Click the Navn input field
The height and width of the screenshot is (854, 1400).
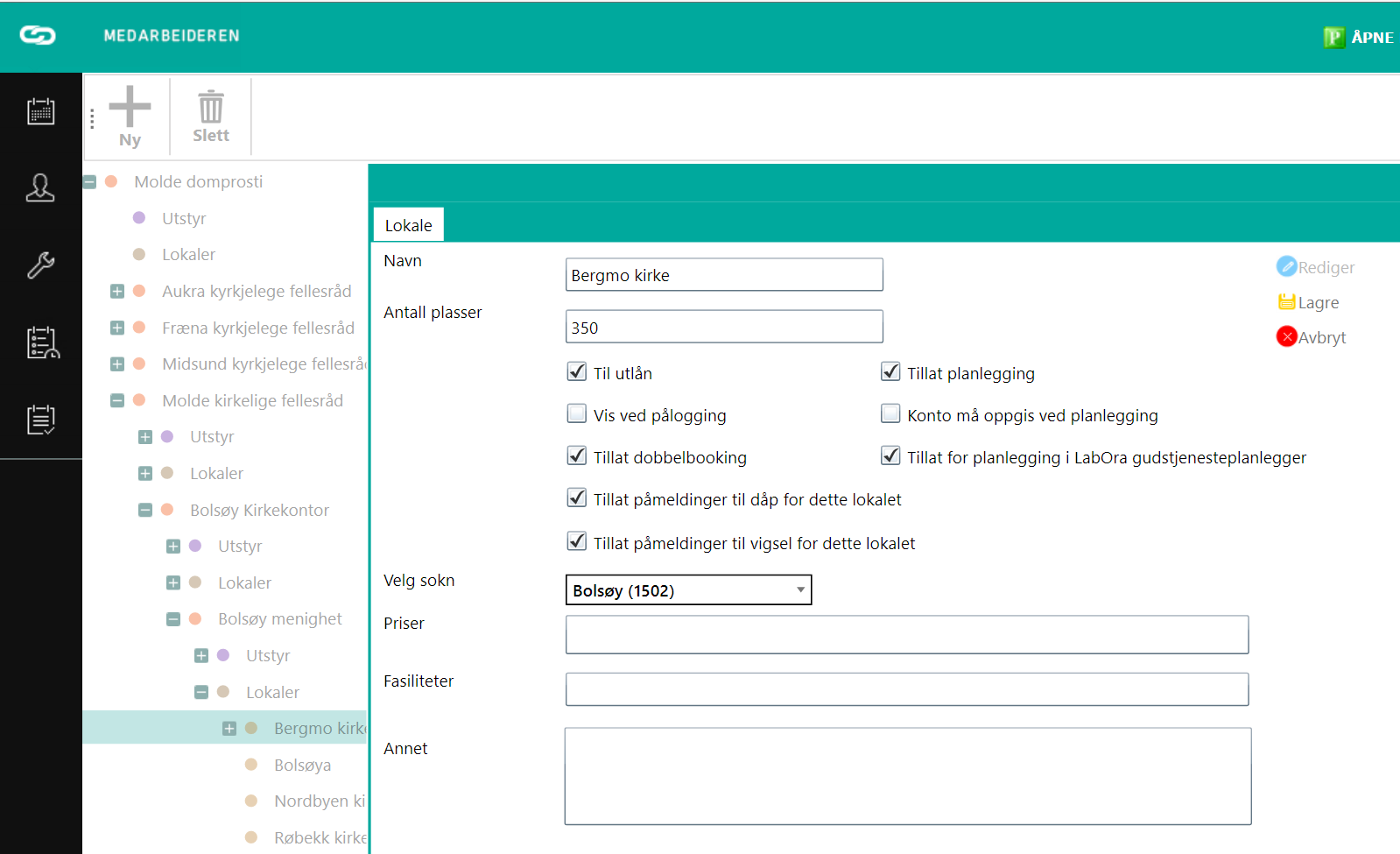click(724, 274)
